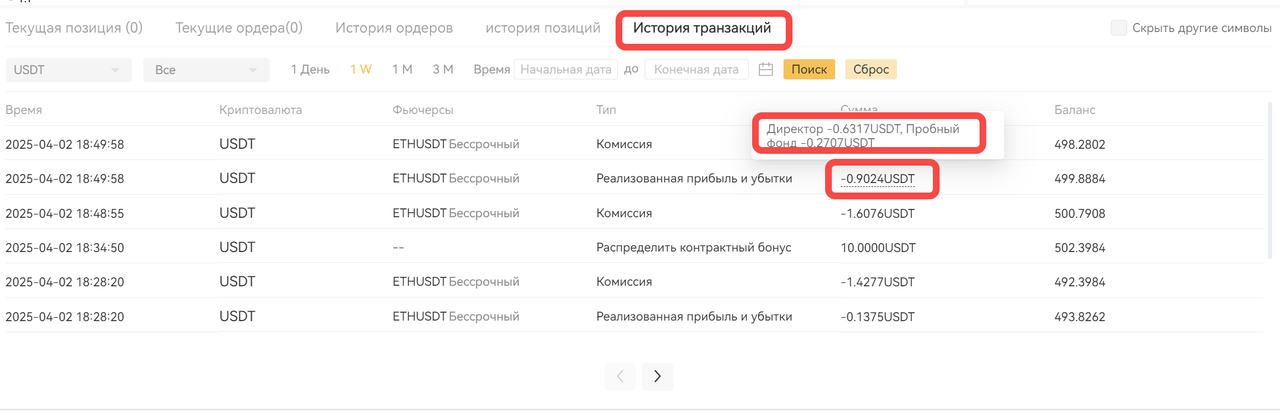
Task: Click the balance value 499.8884
Action: click(1079, 179)
